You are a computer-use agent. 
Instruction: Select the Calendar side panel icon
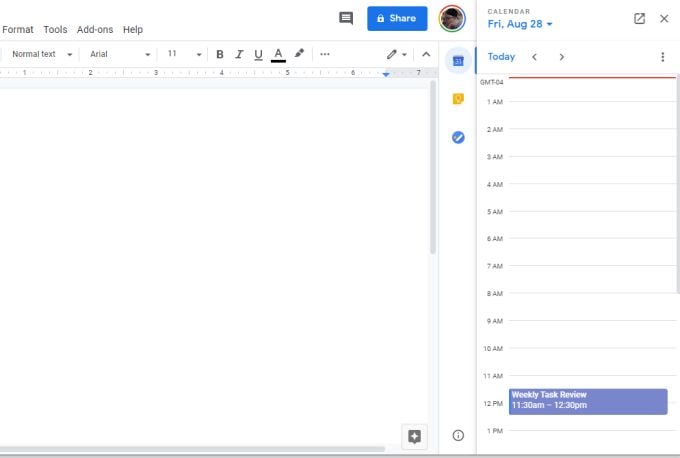pyautogui.click(x=458, y=61)
